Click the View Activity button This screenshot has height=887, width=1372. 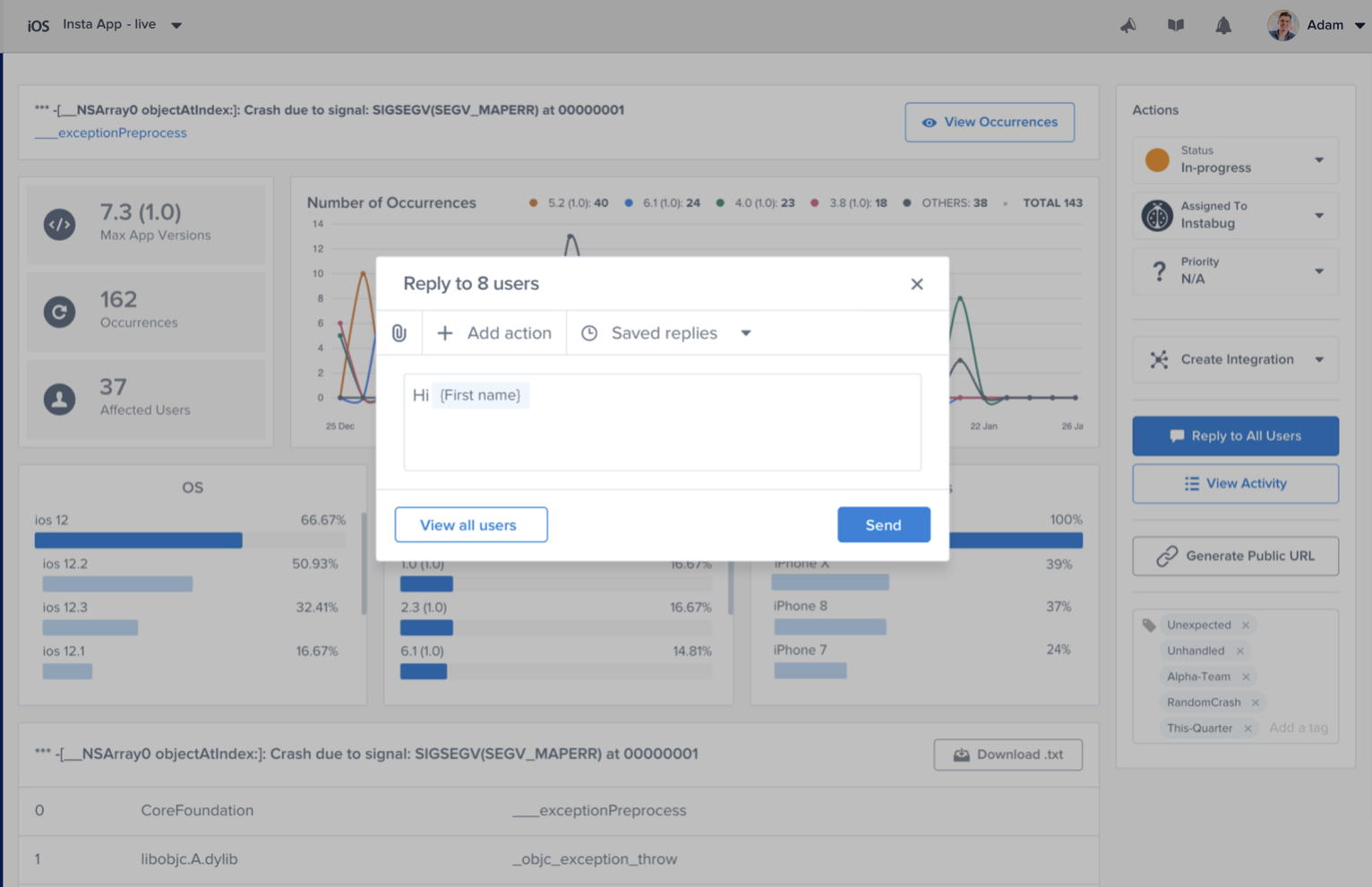click(x=1236, y=484)
